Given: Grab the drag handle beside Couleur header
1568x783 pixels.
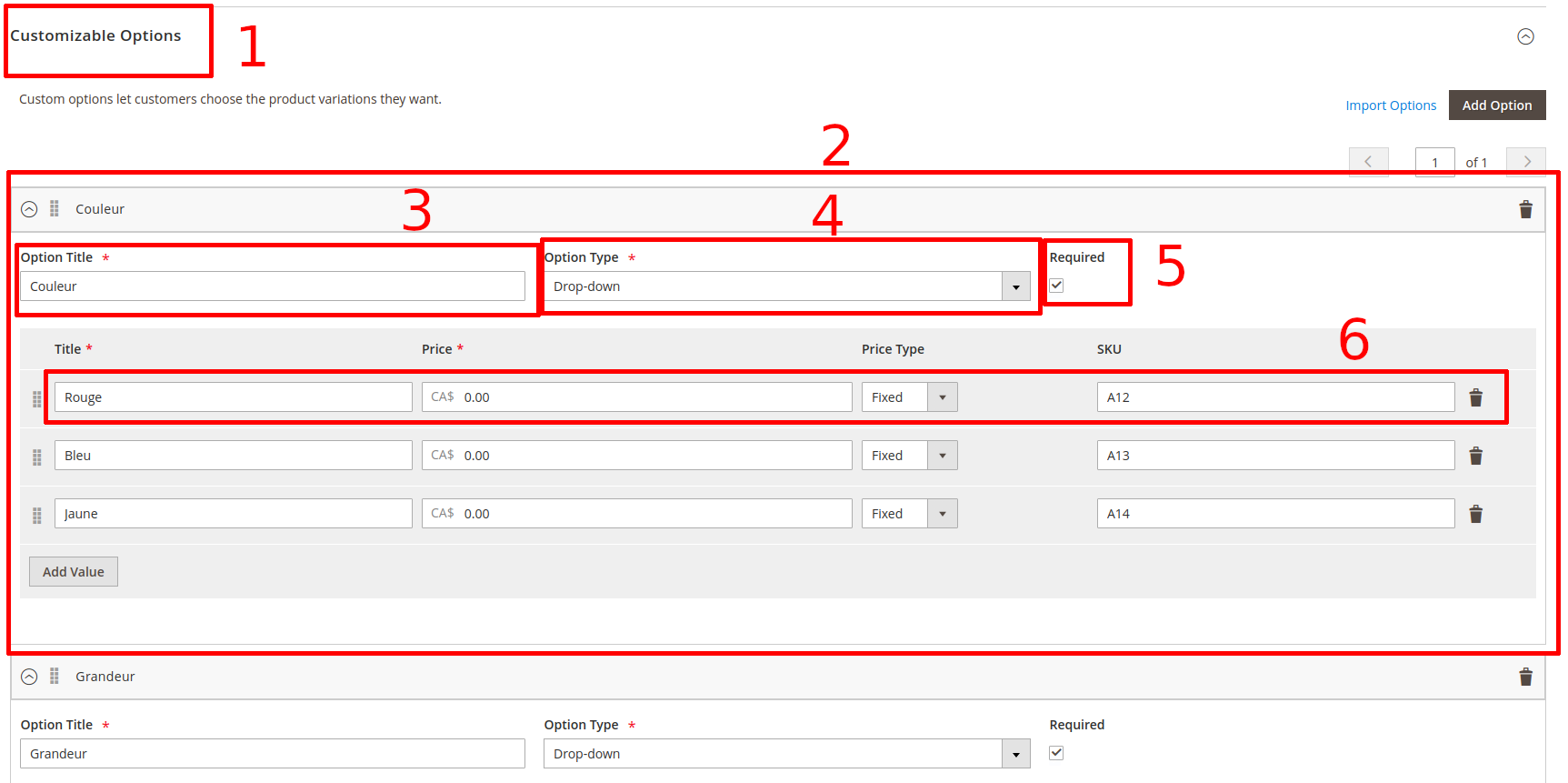Looking at the screenshot, I should (x=55, y=209).
